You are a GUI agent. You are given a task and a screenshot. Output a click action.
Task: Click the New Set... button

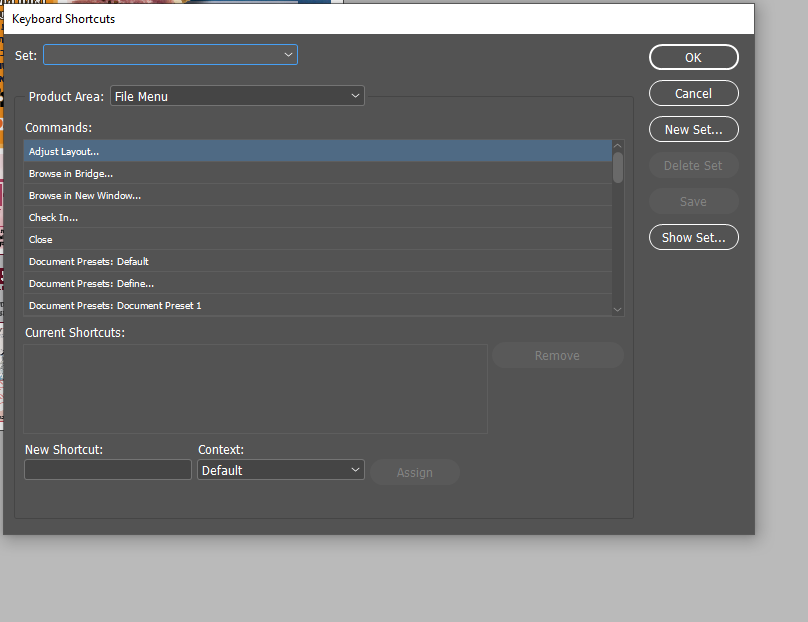(x=694, y=129)
